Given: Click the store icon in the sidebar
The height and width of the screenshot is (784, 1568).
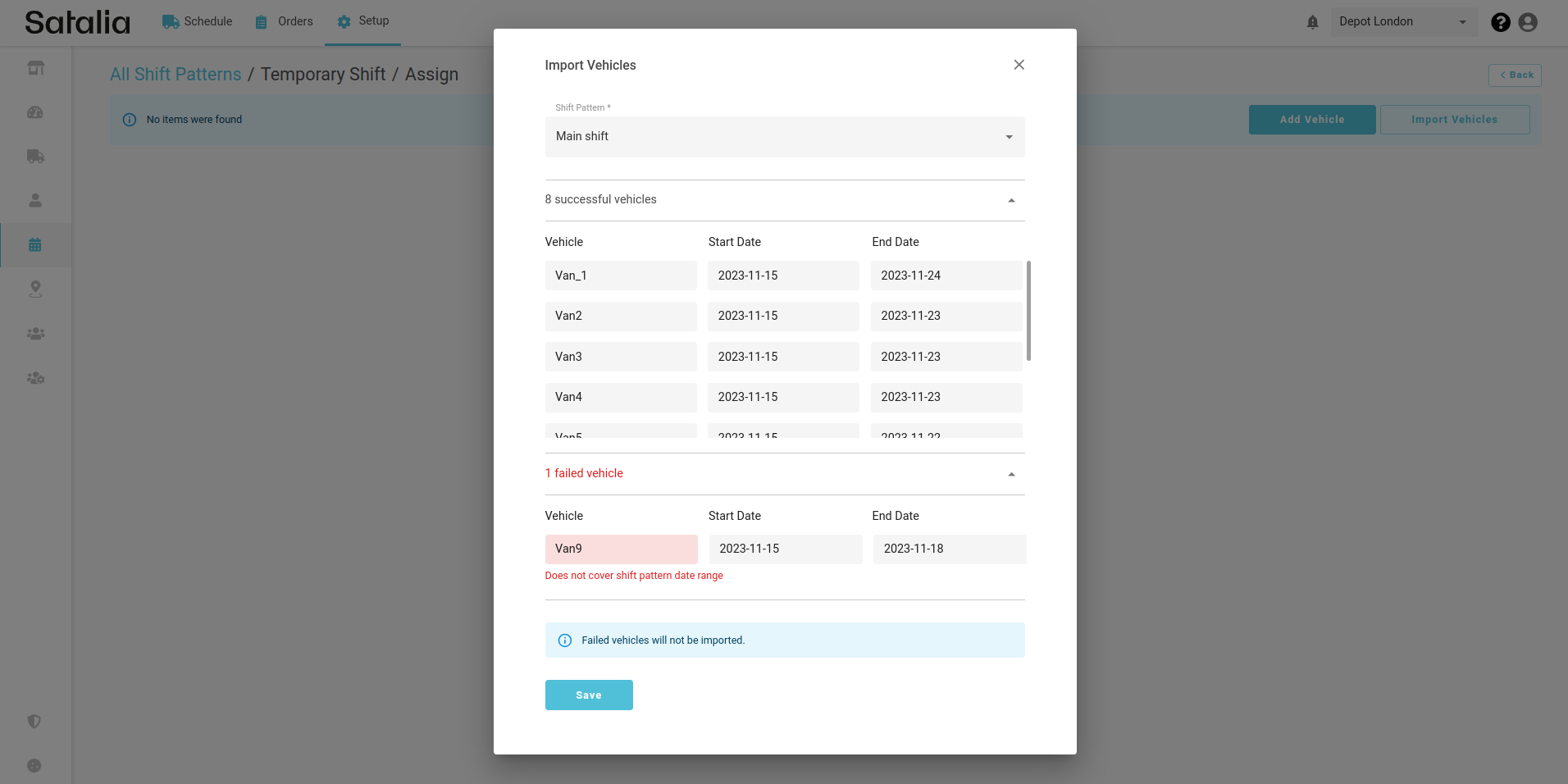Looking at the screenshot, I should (35, 68).
